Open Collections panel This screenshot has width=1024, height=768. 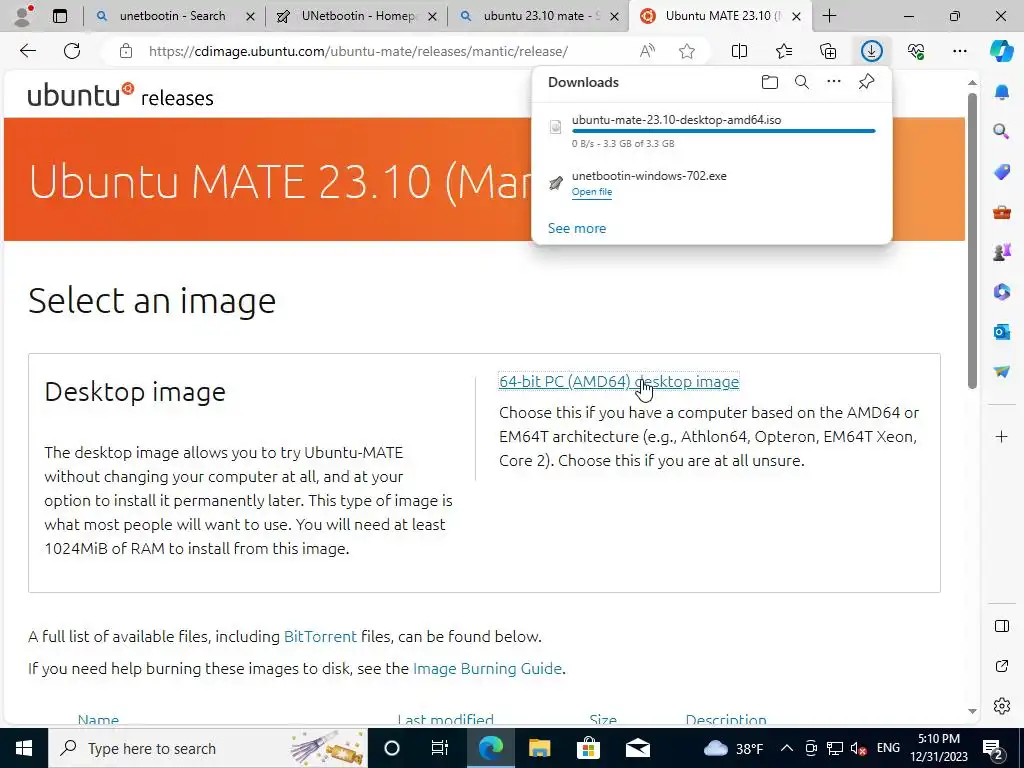(828, 51)
